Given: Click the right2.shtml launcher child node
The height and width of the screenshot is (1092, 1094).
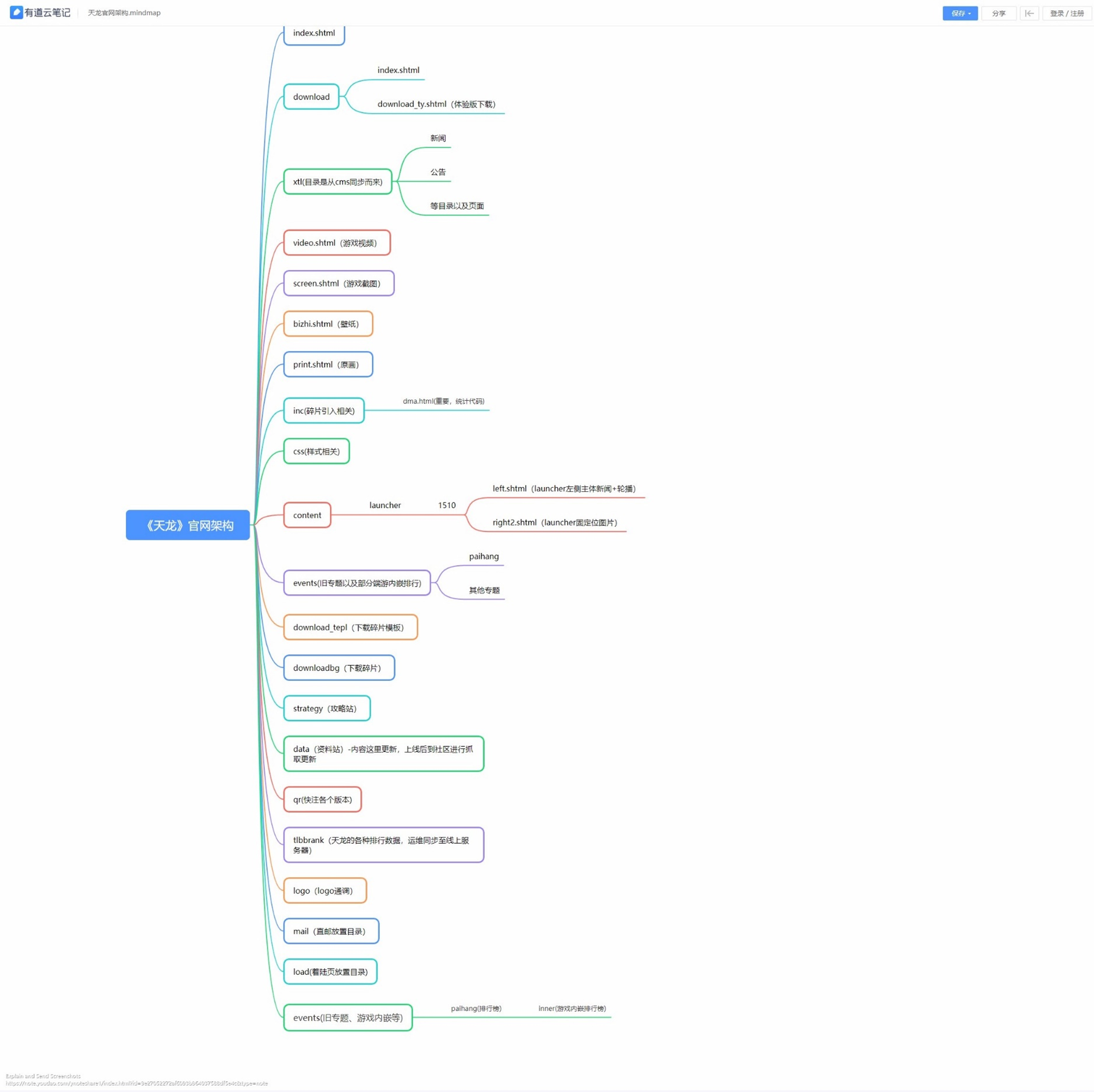Looking at the screenshot, I should [x=554, y=522].
